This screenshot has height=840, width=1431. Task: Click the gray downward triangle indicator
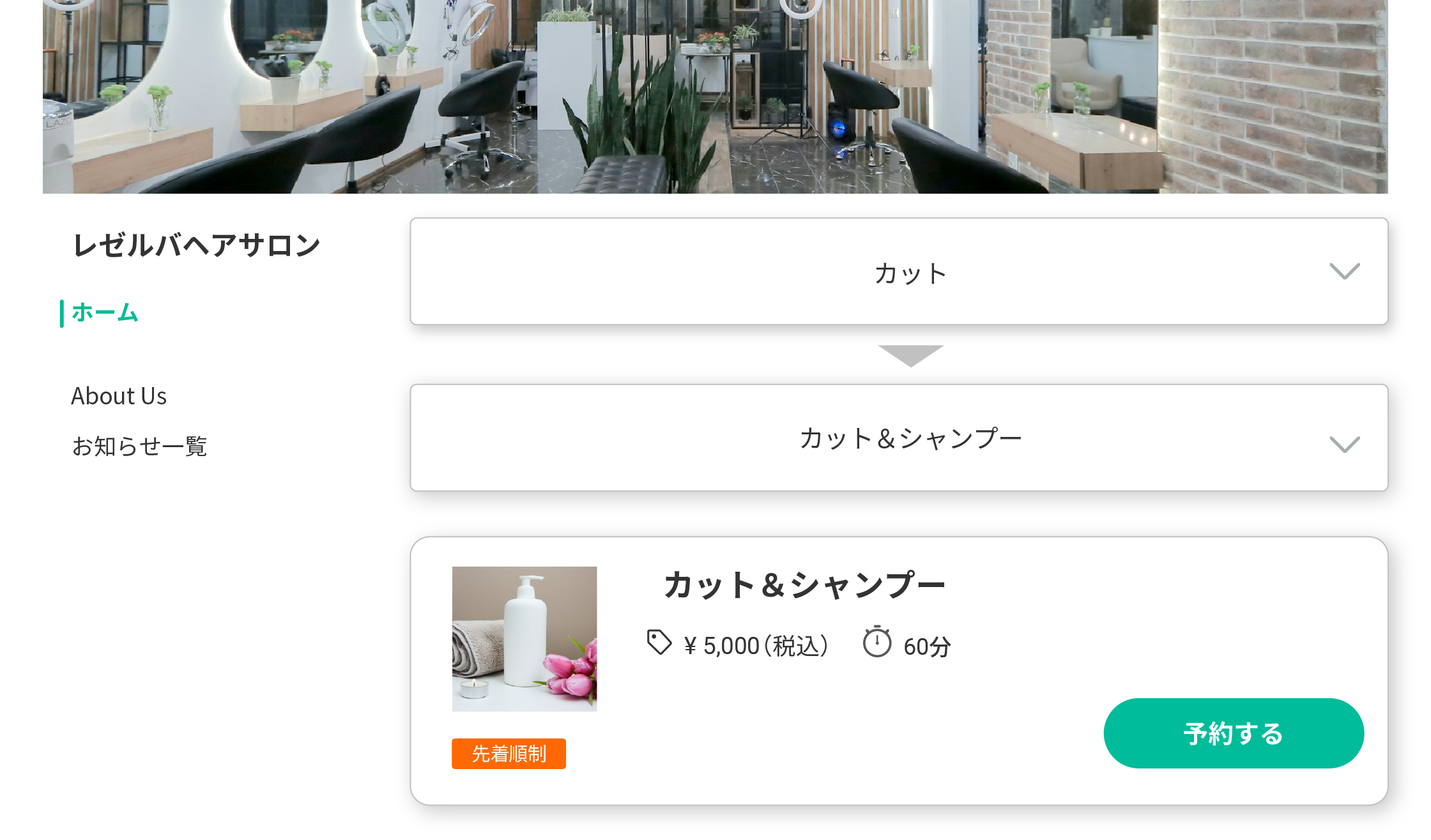click(x=911, y=356)
